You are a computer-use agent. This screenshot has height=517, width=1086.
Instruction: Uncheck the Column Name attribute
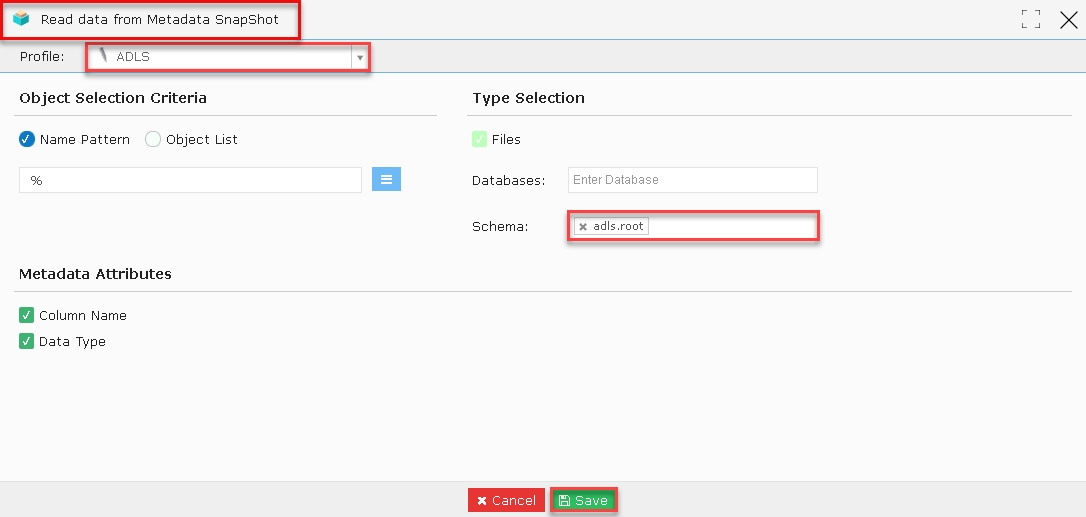click(26, 315)
